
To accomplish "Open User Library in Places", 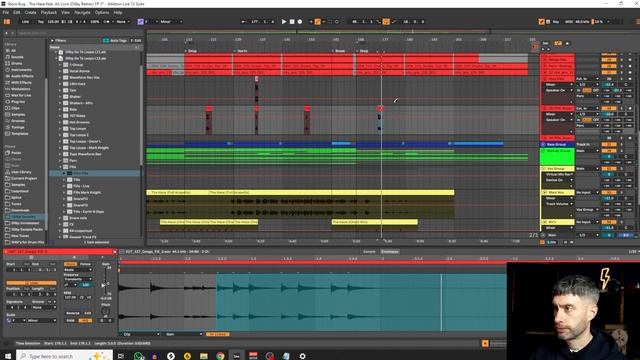I will click(21, 172).
